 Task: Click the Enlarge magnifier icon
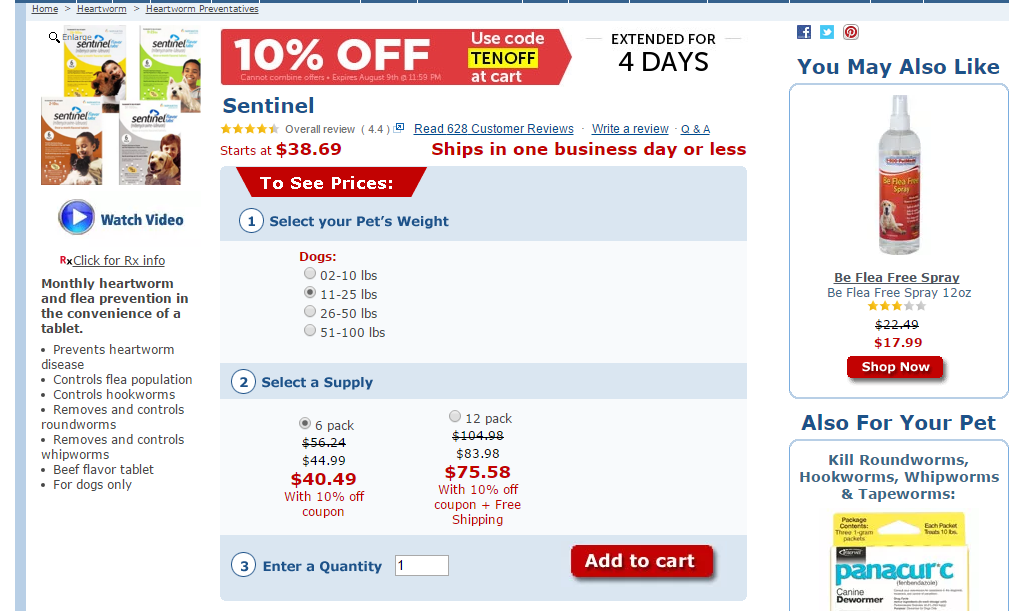(54, 37)
